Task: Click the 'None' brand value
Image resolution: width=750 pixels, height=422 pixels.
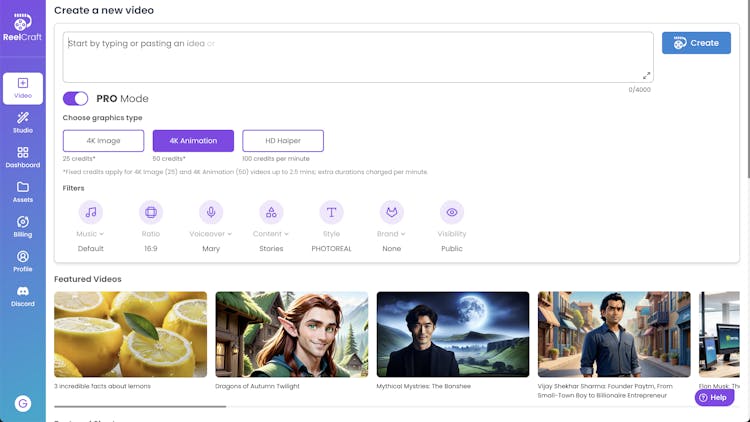Action: click(392, 249)
